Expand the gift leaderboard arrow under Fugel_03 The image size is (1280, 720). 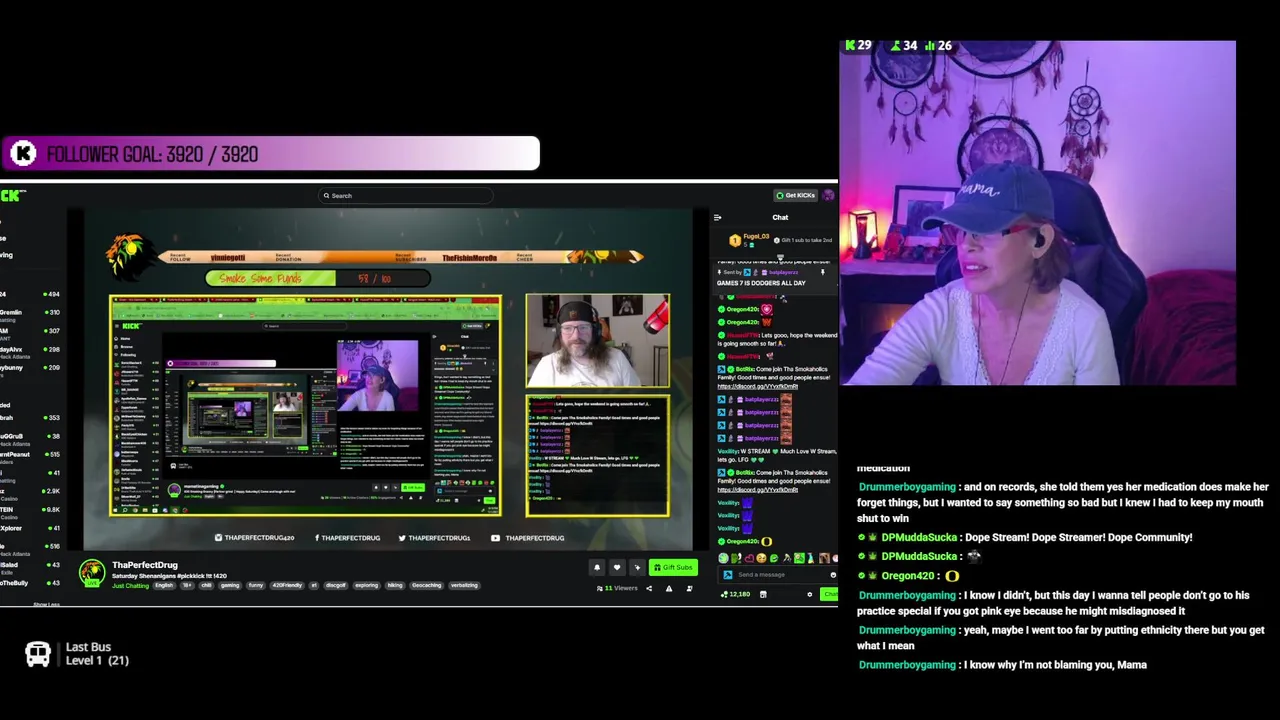point(780,256)
